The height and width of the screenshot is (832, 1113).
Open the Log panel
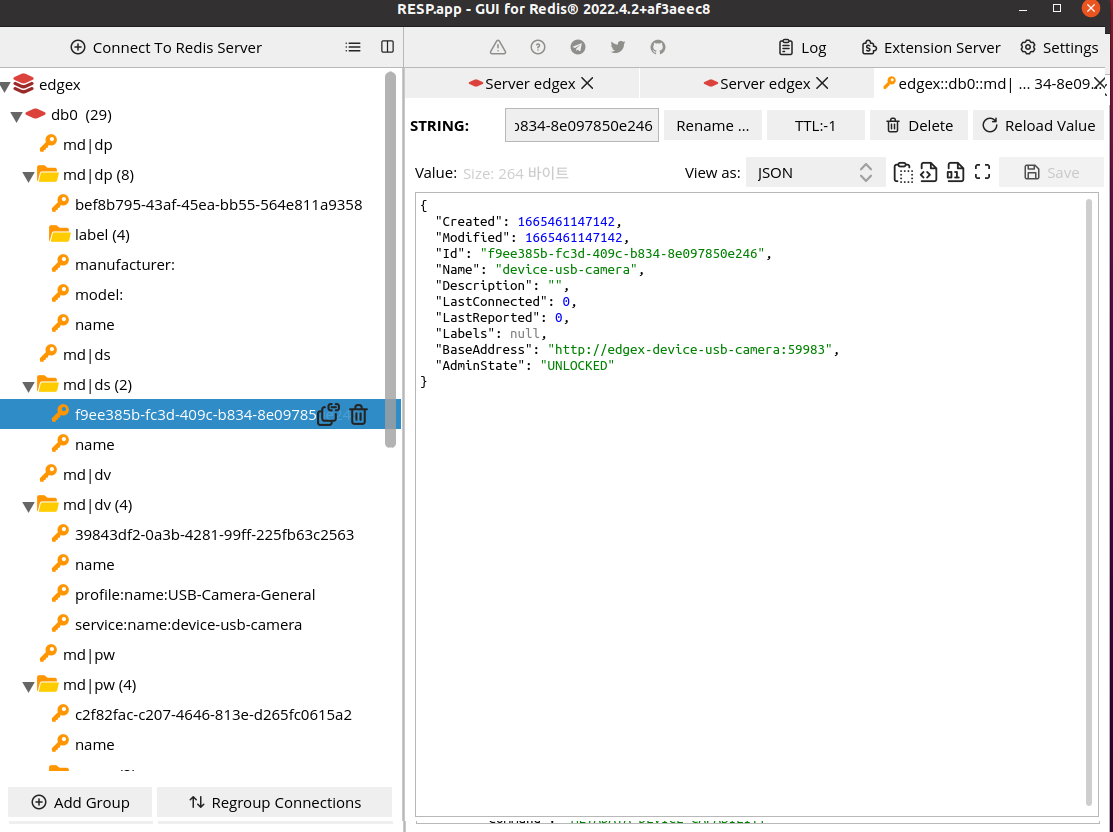802,47
